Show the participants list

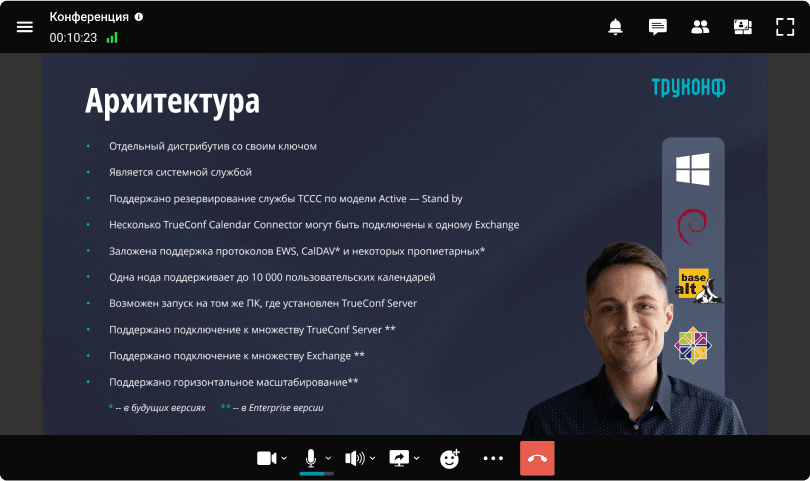[700, 27]
